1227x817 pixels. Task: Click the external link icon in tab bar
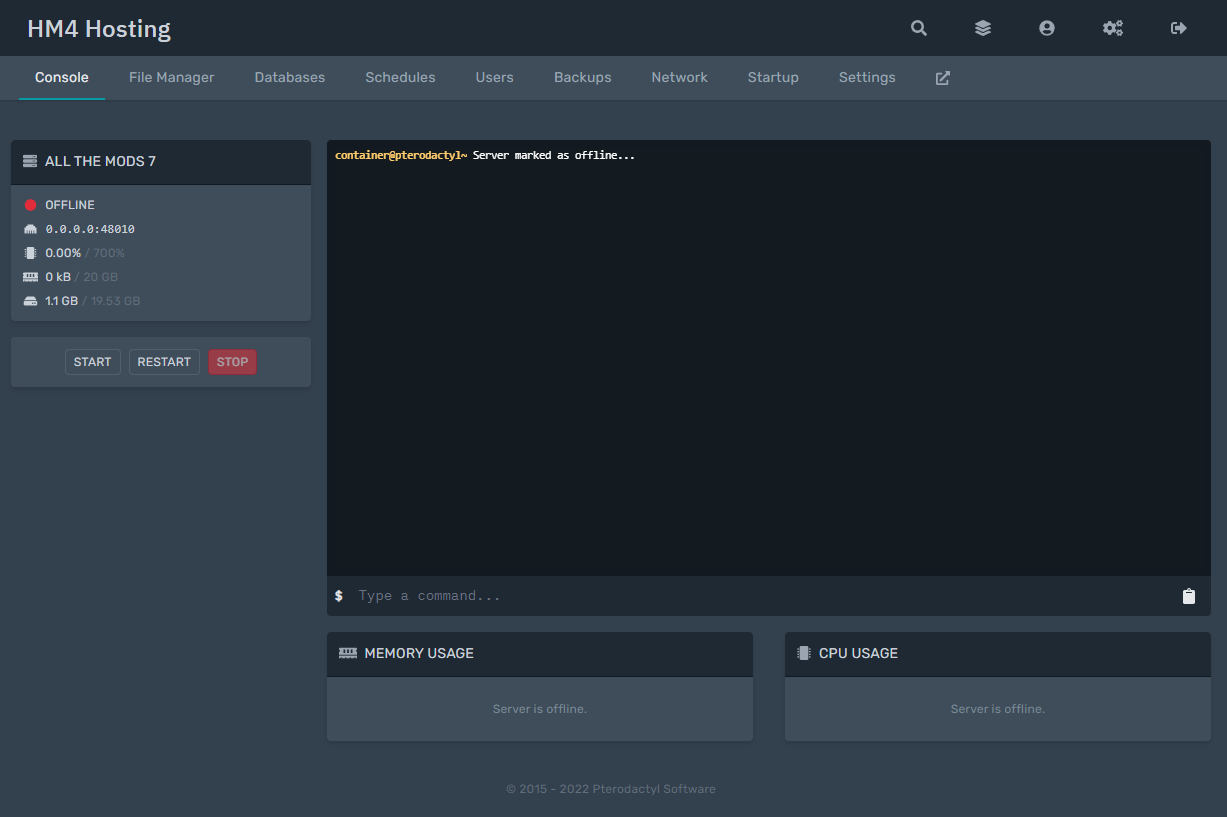point(942,78)
